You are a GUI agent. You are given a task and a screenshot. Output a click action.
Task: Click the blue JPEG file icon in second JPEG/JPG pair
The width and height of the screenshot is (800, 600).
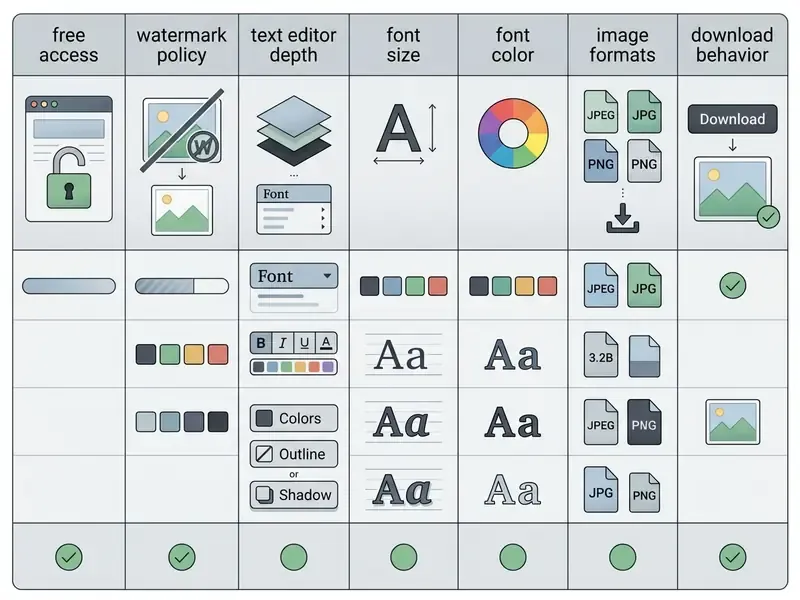coord(601,285)
